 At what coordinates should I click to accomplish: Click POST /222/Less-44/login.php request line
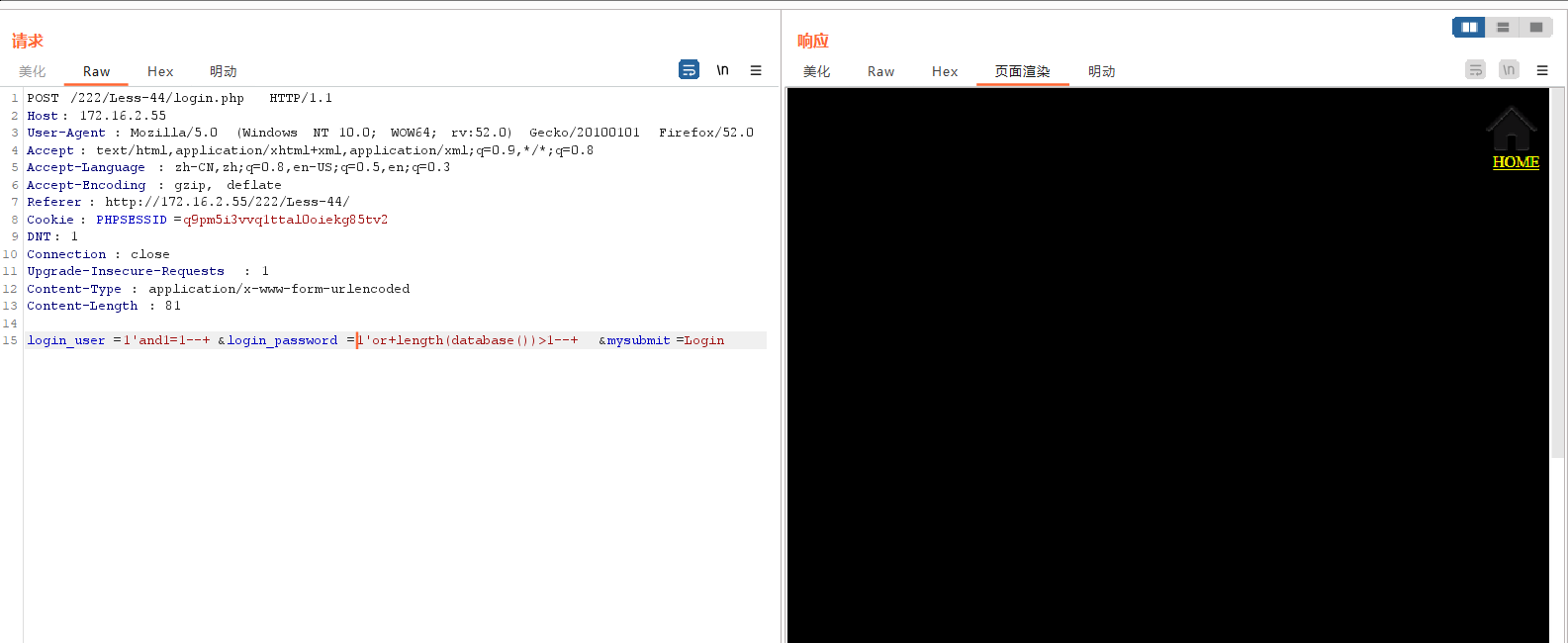[180, 98]
